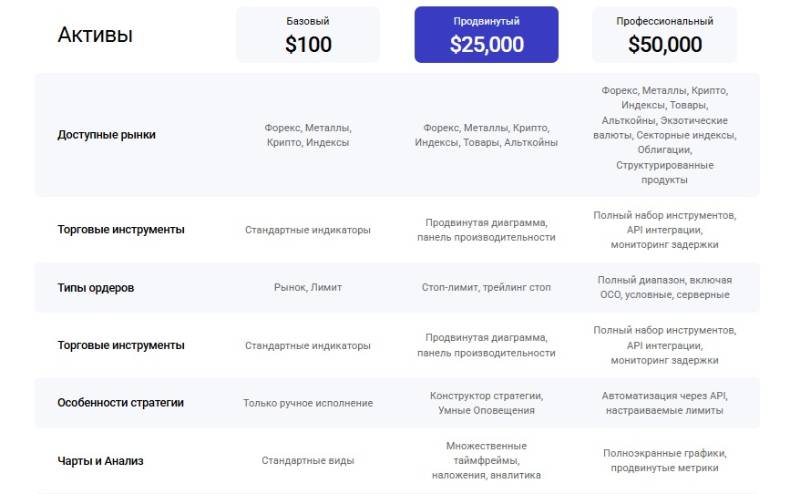
Task: Click the Активы heading
Action: click(96, 35)
